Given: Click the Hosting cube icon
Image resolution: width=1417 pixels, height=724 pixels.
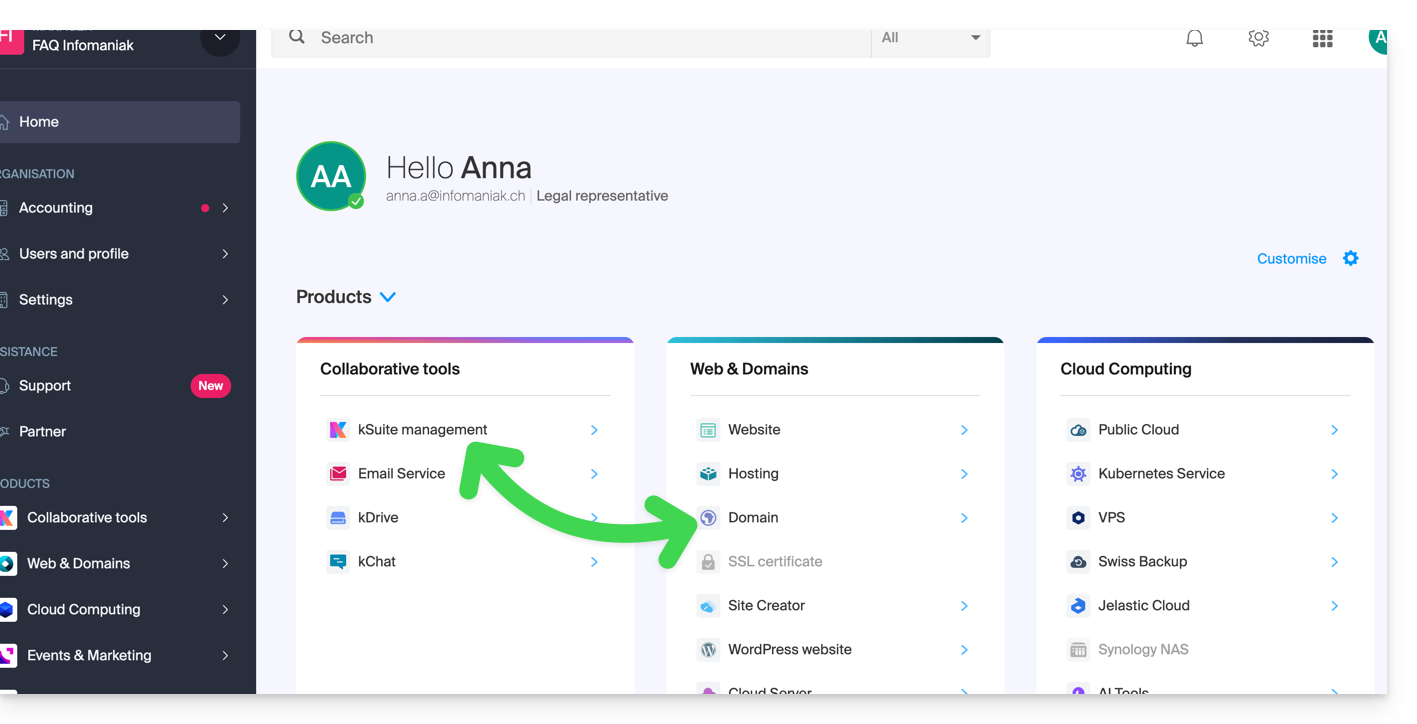Looking at the screenshot, I should point(708,474).
